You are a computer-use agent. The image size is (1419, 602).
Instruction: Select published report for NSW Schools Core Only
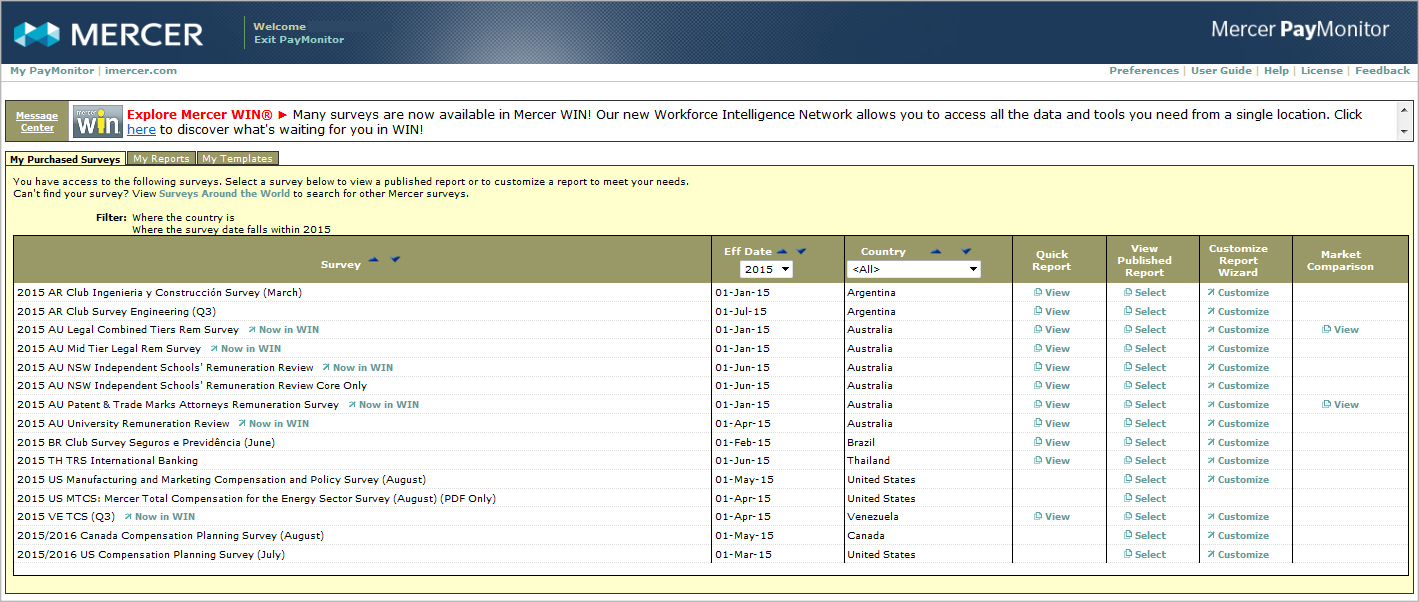click(1145, 386)
